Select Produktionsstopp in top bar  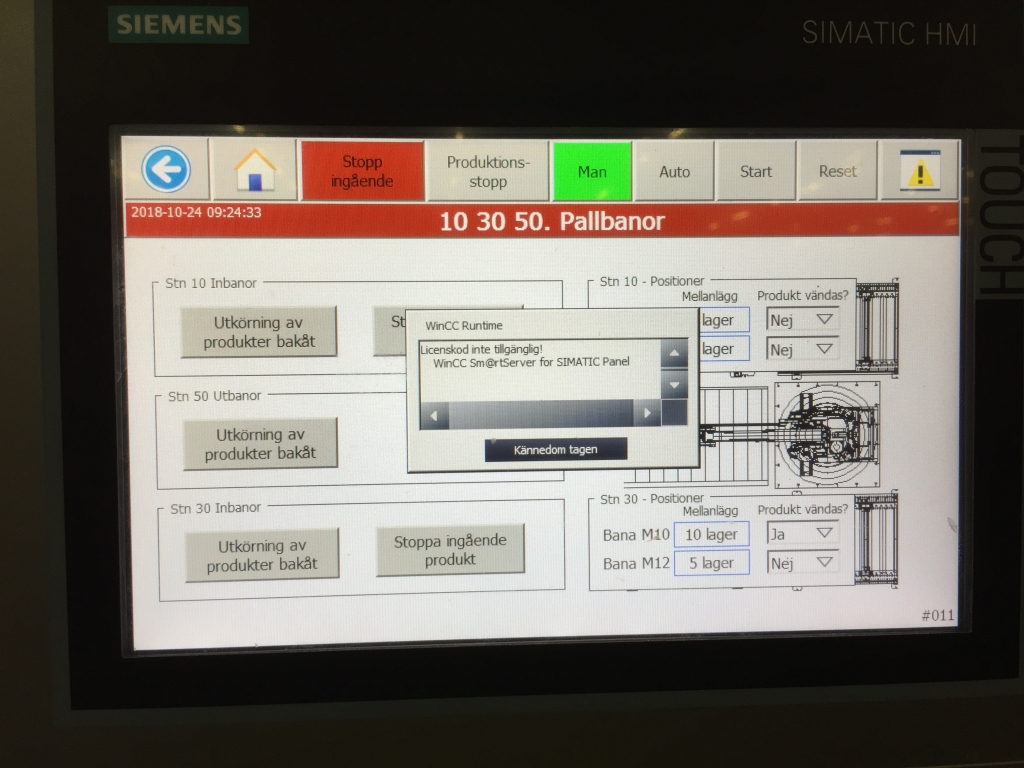488,171
